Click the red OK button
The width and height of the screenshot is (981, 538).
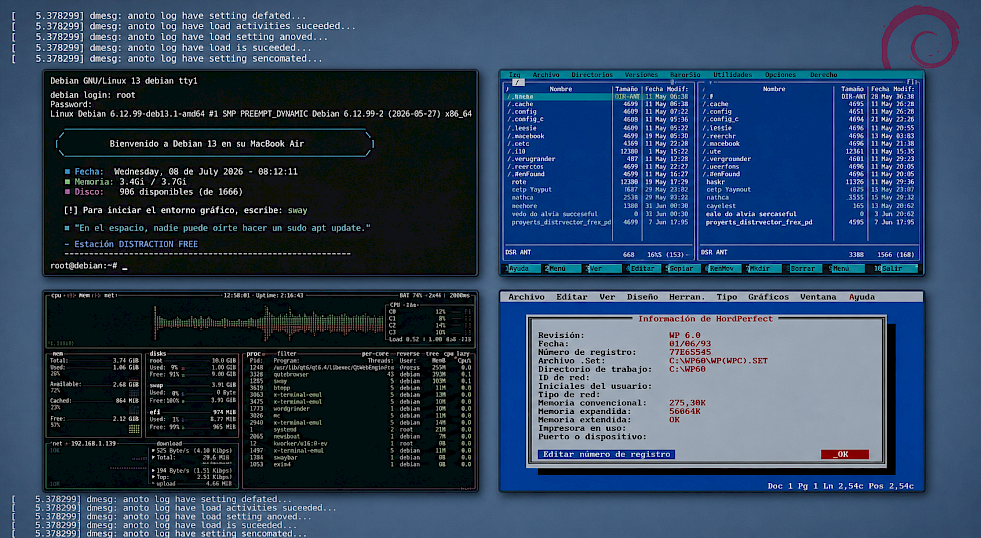[845, 454]
